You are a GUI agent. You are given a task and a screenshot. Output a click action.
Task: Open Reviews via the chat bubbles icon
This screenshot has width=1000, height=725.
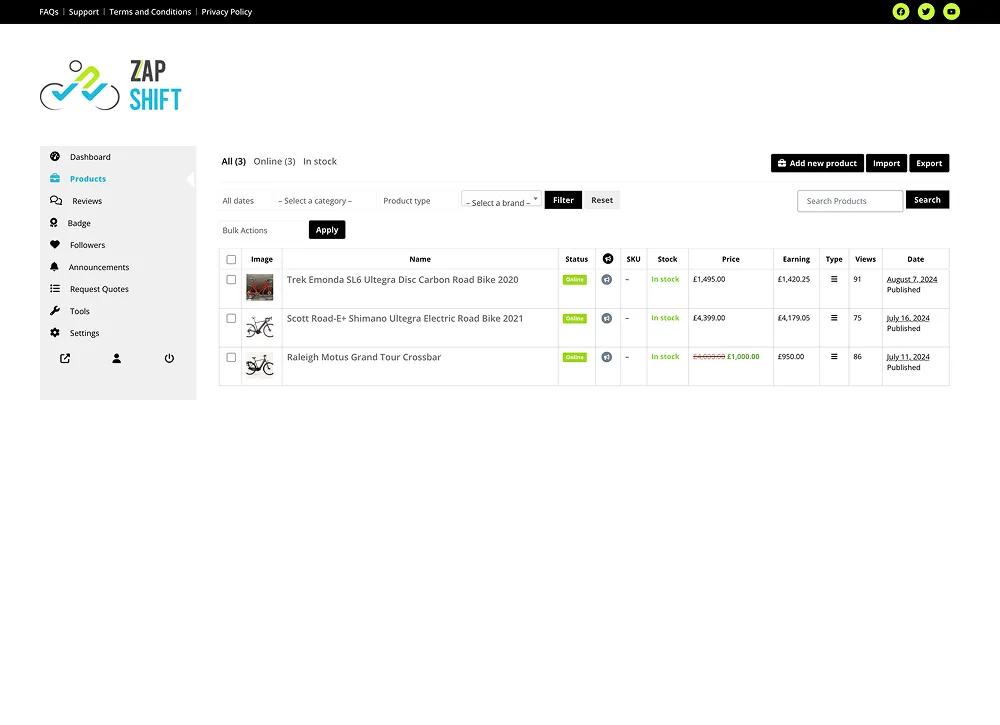pos(55,200)
